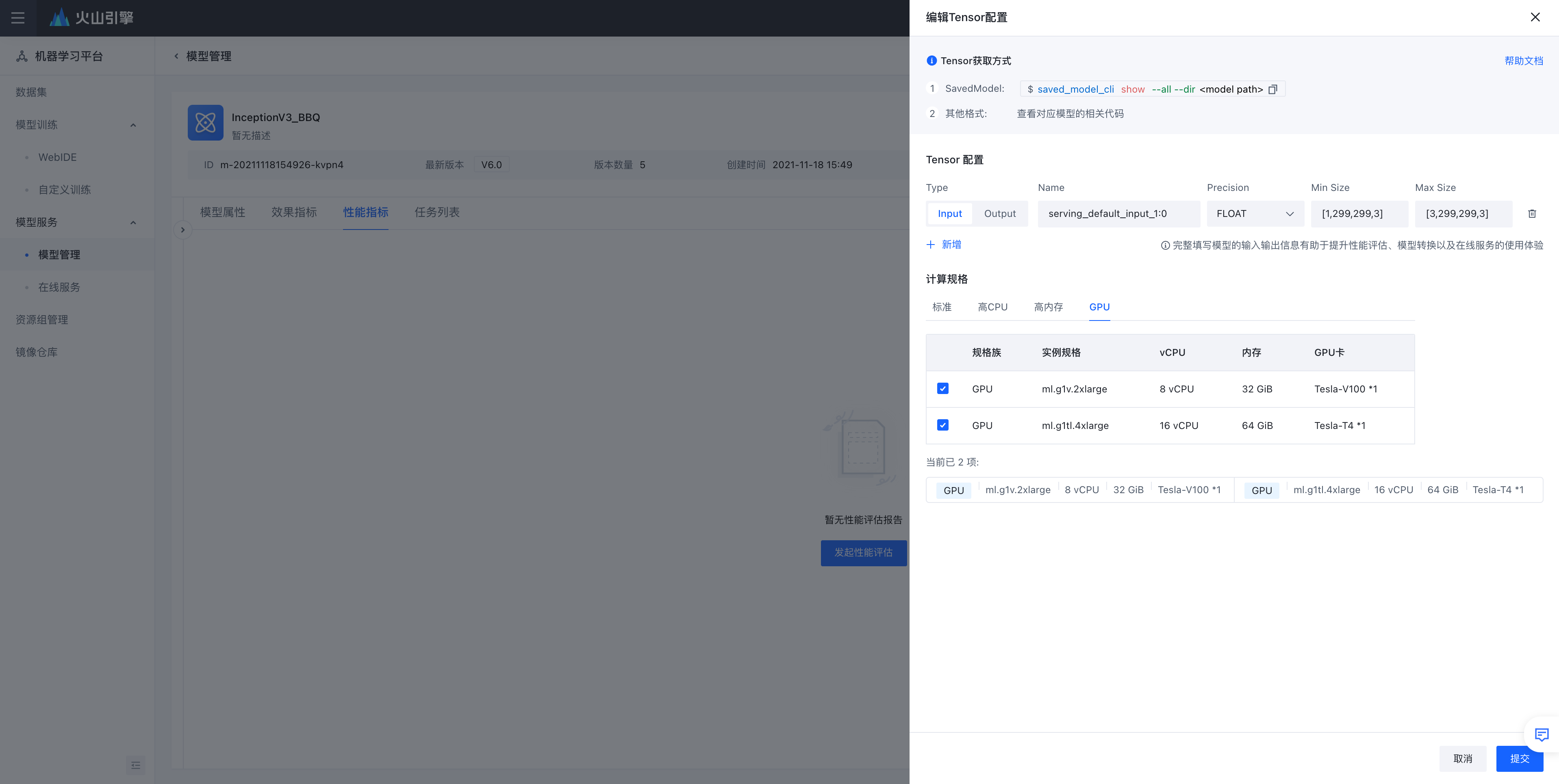Open the hamburger menu in top bar

point(17,17)
